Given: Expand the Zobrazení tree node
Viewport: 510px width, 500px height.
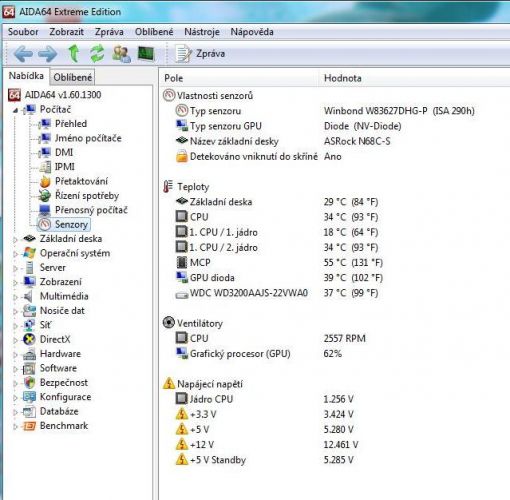Looking at the screenshot, I should [15, 282].
